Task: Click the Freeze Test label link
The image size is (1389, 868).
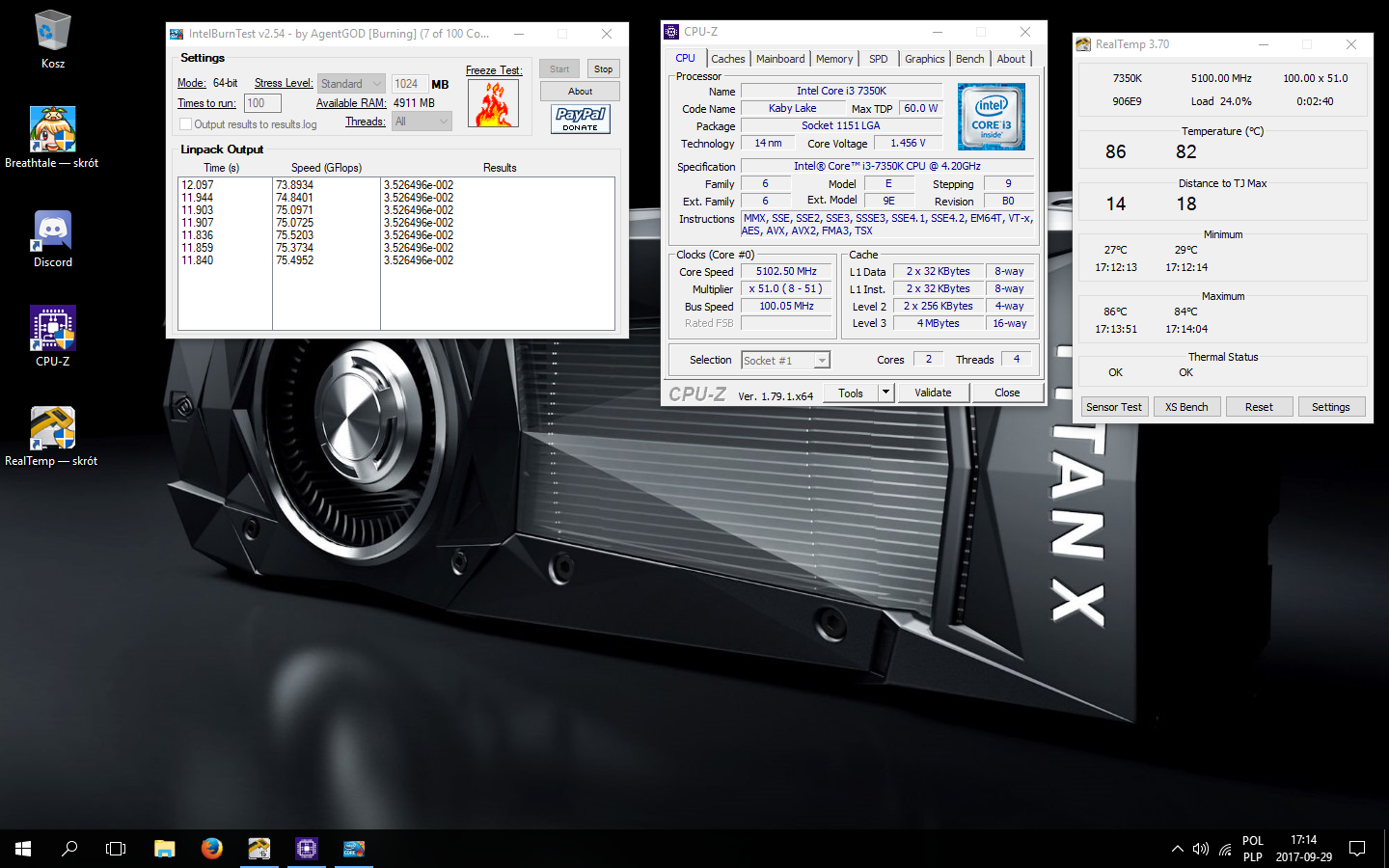Action: [x=494, y=70]
